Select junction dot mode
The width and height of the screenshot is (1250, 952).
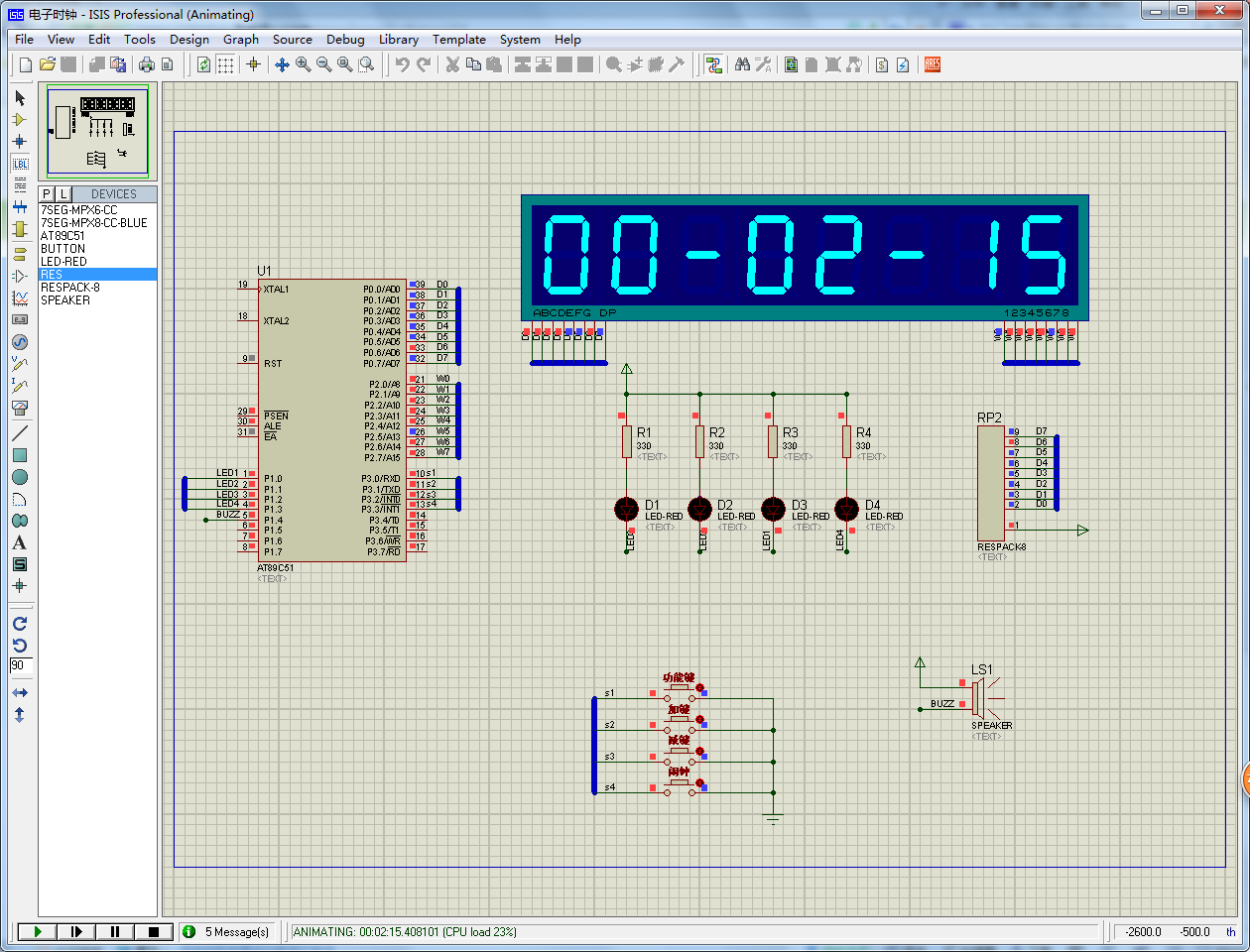20,142
